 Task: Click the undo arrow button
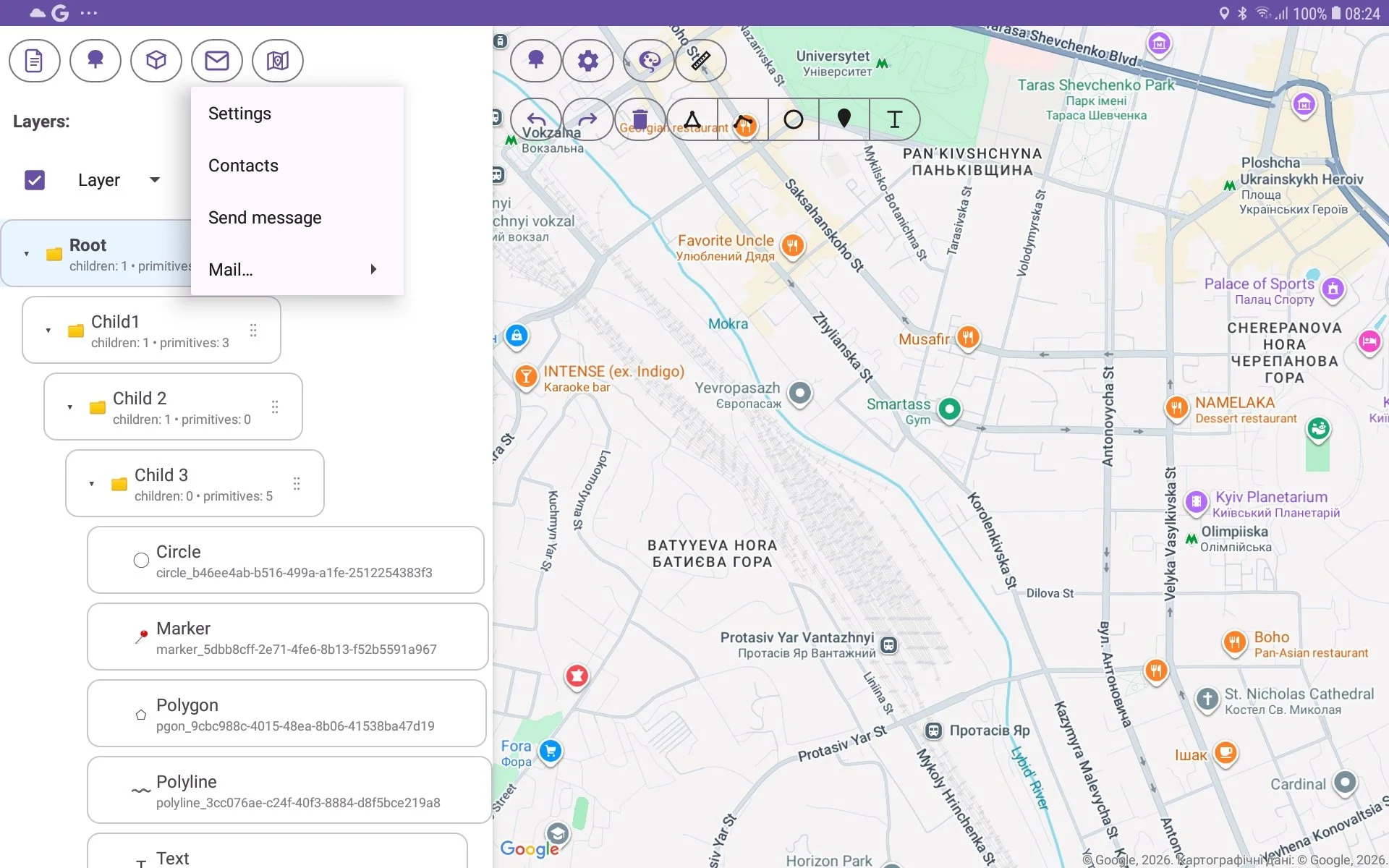535,119
